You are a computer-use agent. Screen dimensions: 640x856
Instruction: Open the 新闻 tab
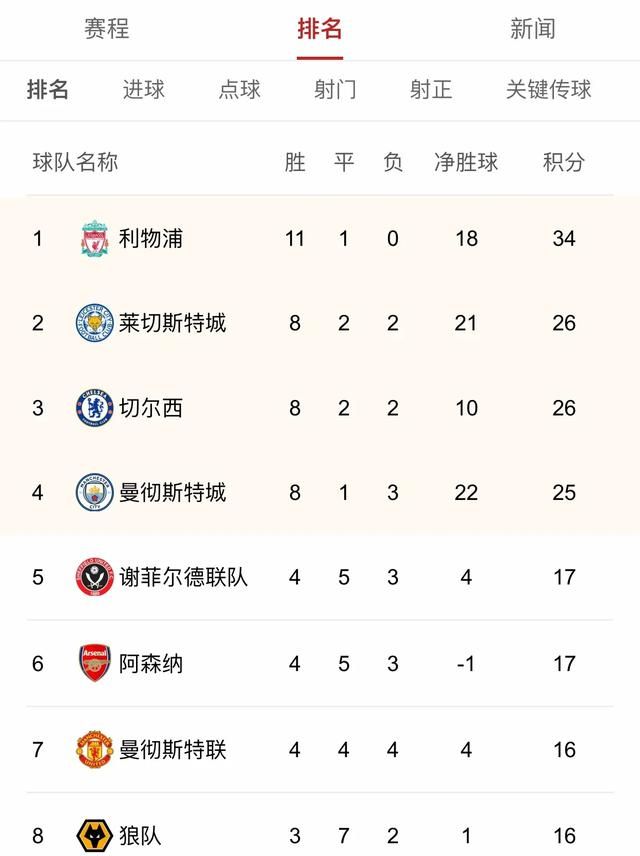[x=532, y=29]
